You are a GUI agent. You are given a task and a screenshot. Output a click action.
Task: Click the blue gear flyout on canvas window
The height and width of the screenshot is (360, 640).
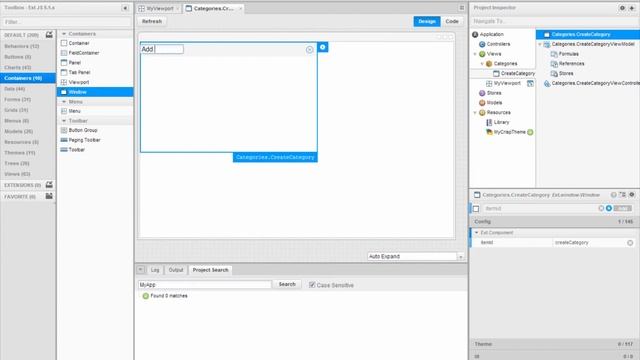(x=322, y=47)
